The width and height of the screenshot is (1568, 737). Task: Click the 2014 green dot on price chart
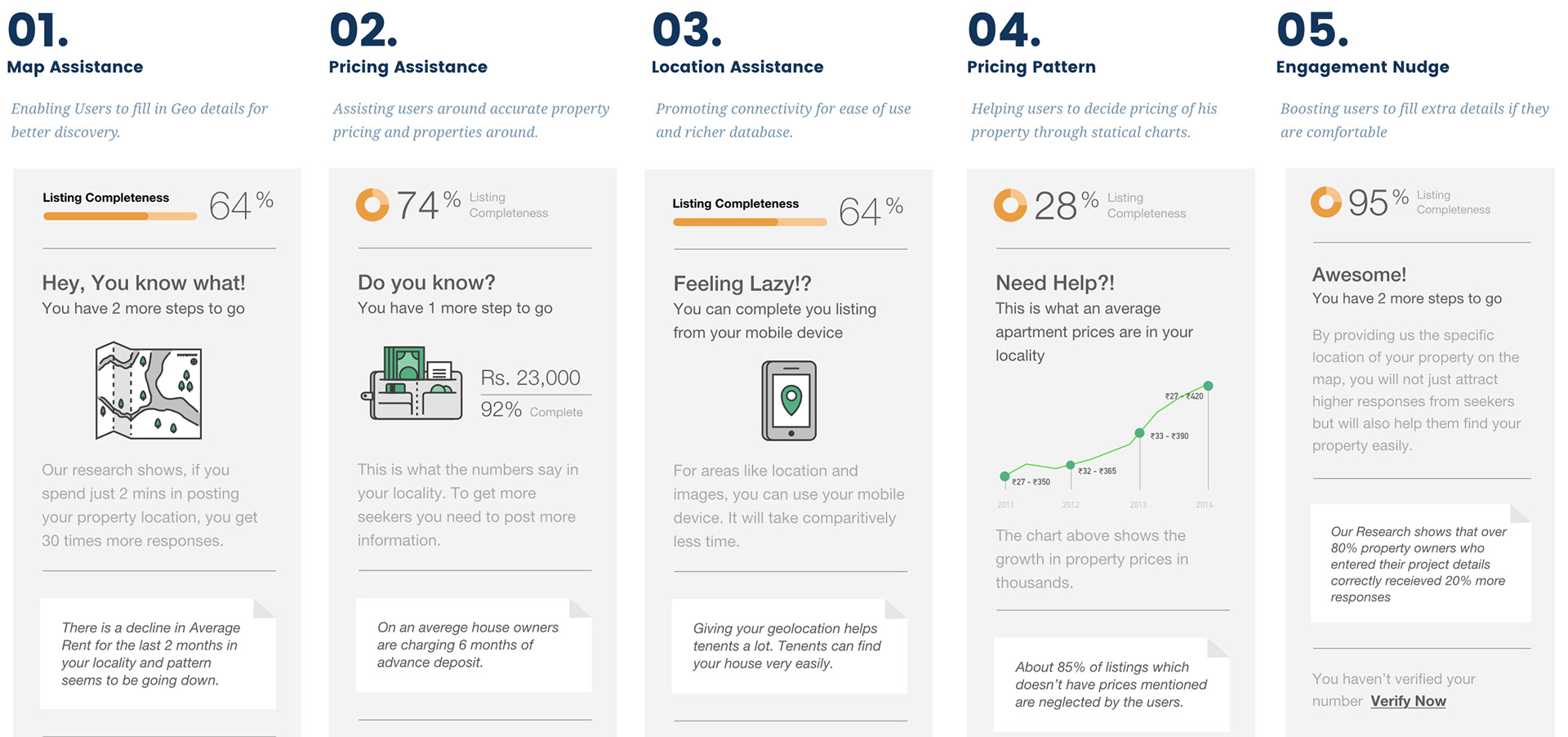click(x=1208, y=386)
